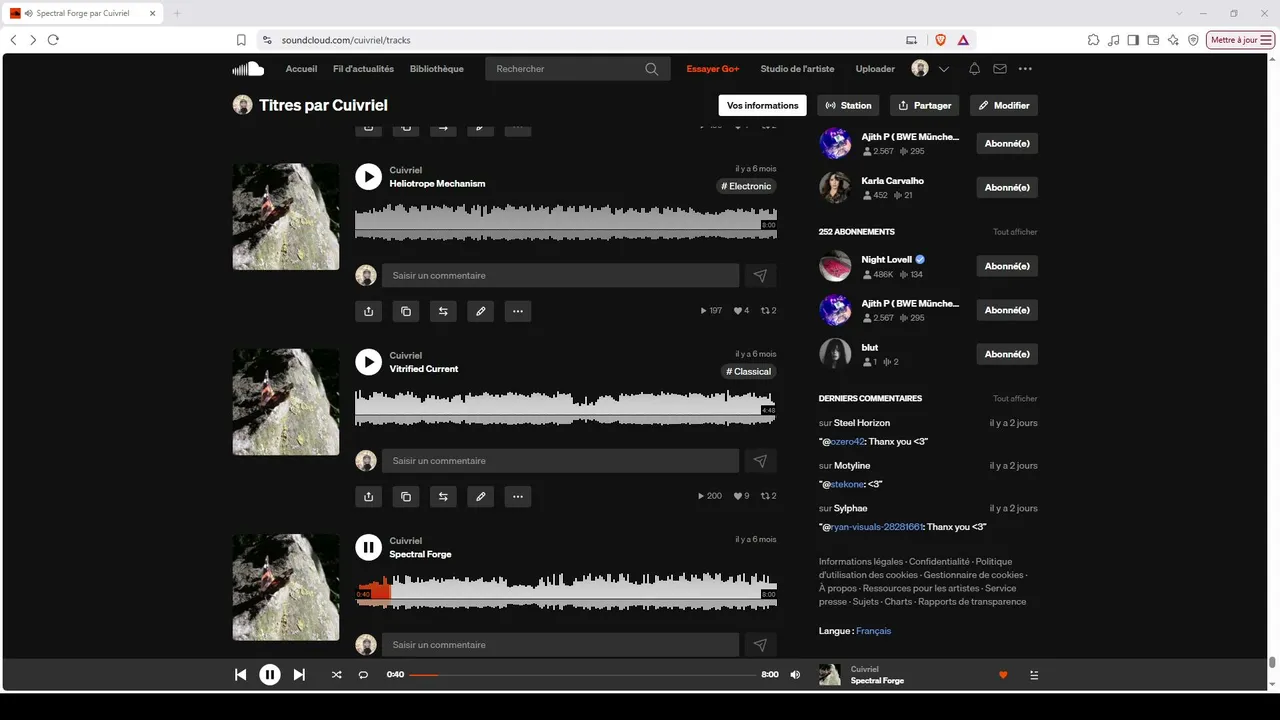
Task: Repost the Heliotrope Mechanism track
Action: point(443,311)
